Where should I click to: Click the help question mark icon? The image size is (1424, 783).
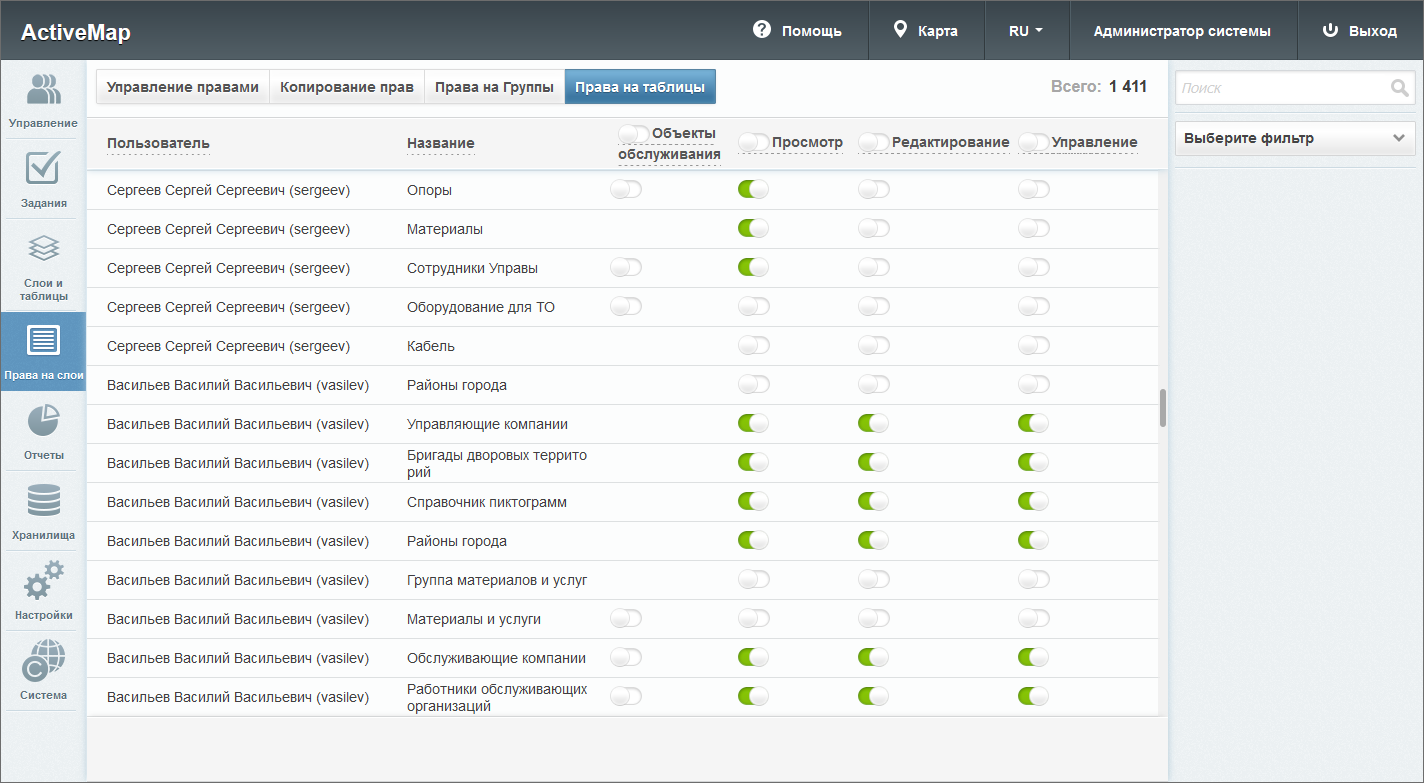click(x=762, y=30)
